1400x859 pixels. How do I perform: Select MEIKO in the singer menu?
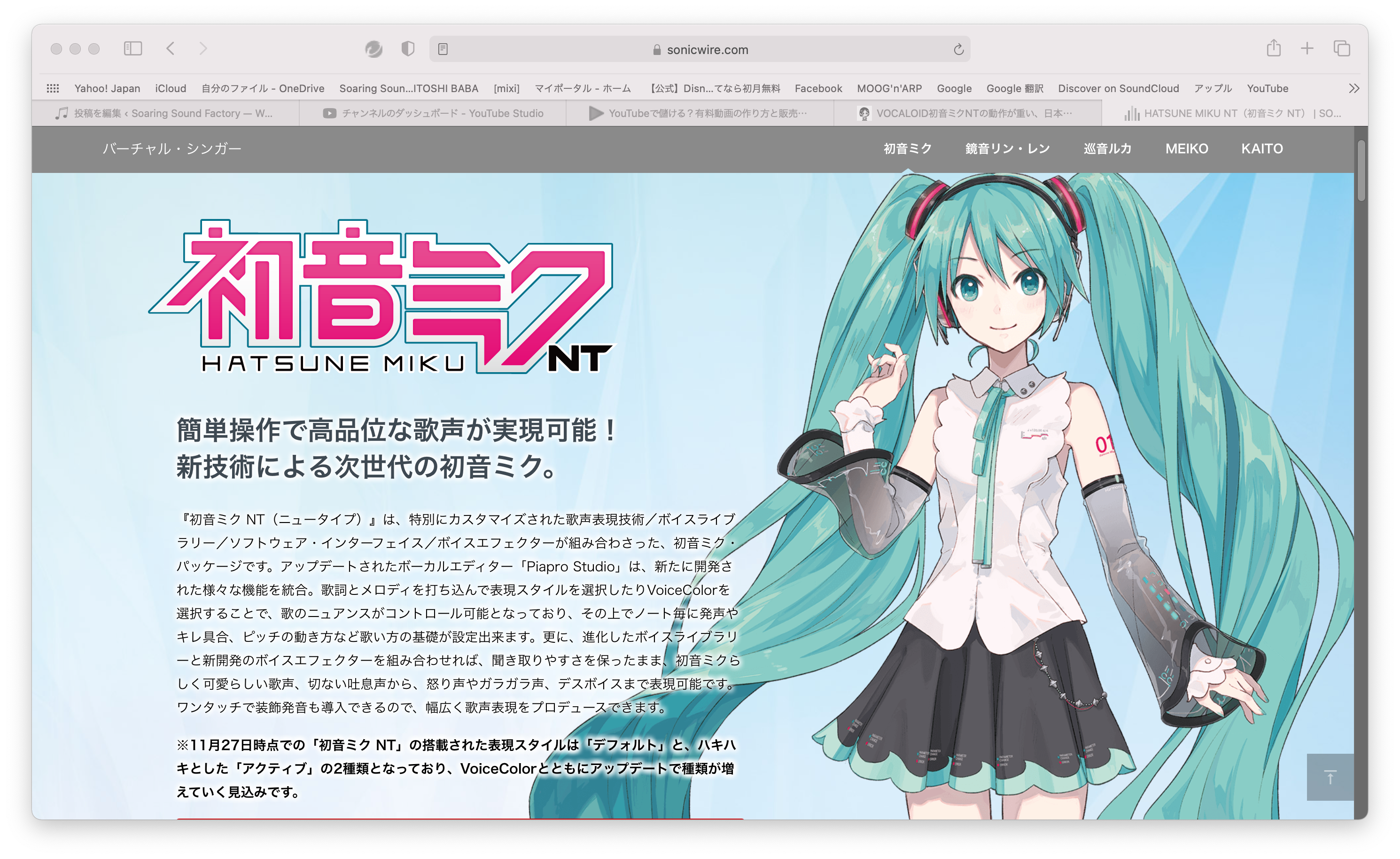(x=1186, y=148)
